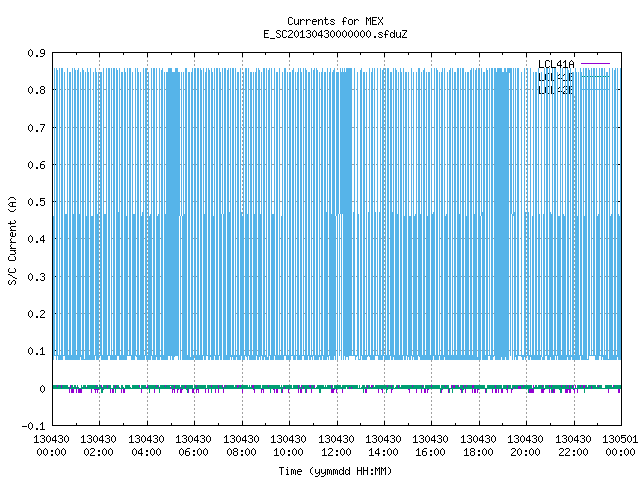Screen dimensions: 640x480
Task: Click the 'Currents for MEX' chart title
Action: click(x=335, y=21)
